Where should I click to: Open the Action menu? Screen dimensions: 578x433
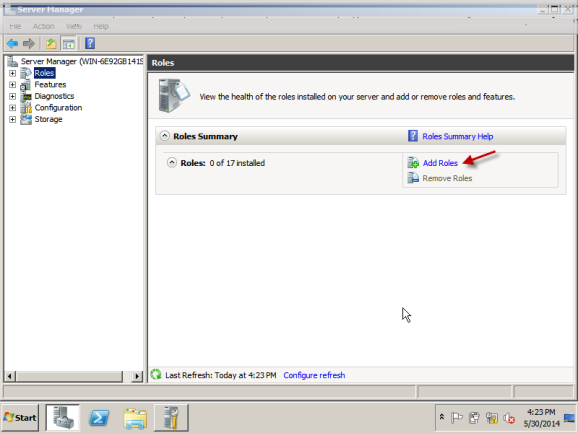pos(43,26)
